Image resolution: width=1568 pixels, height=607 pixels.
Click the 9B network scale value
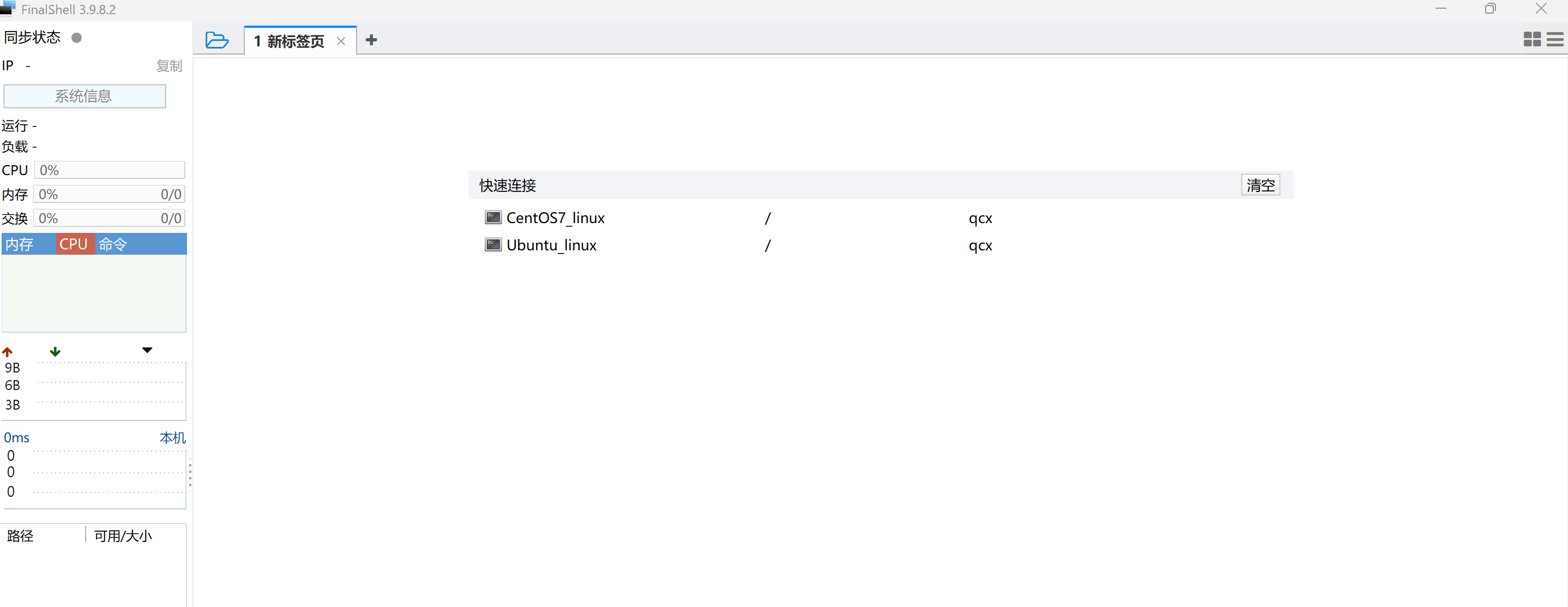point(12,368)
